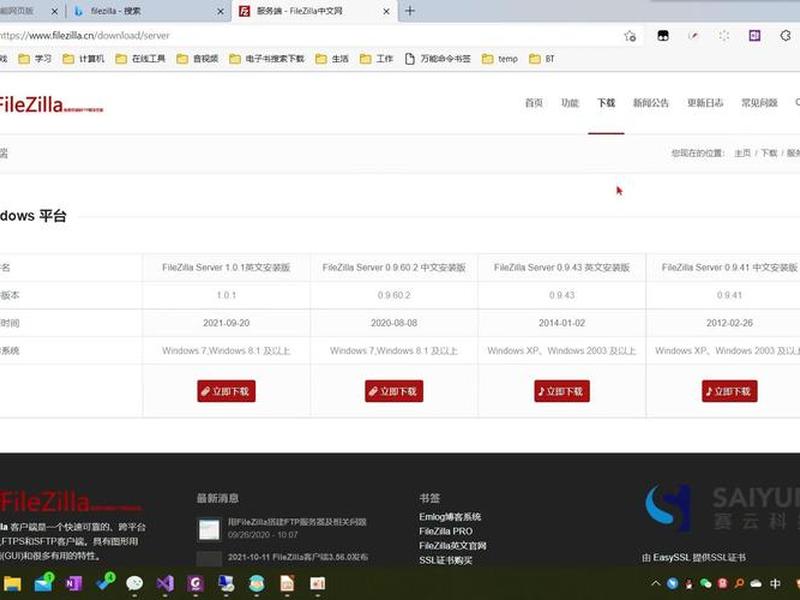The height and width of the screenshot is (600, 800).
Task: Open the Extensions puzzle icon
Action: pos(786,36)
